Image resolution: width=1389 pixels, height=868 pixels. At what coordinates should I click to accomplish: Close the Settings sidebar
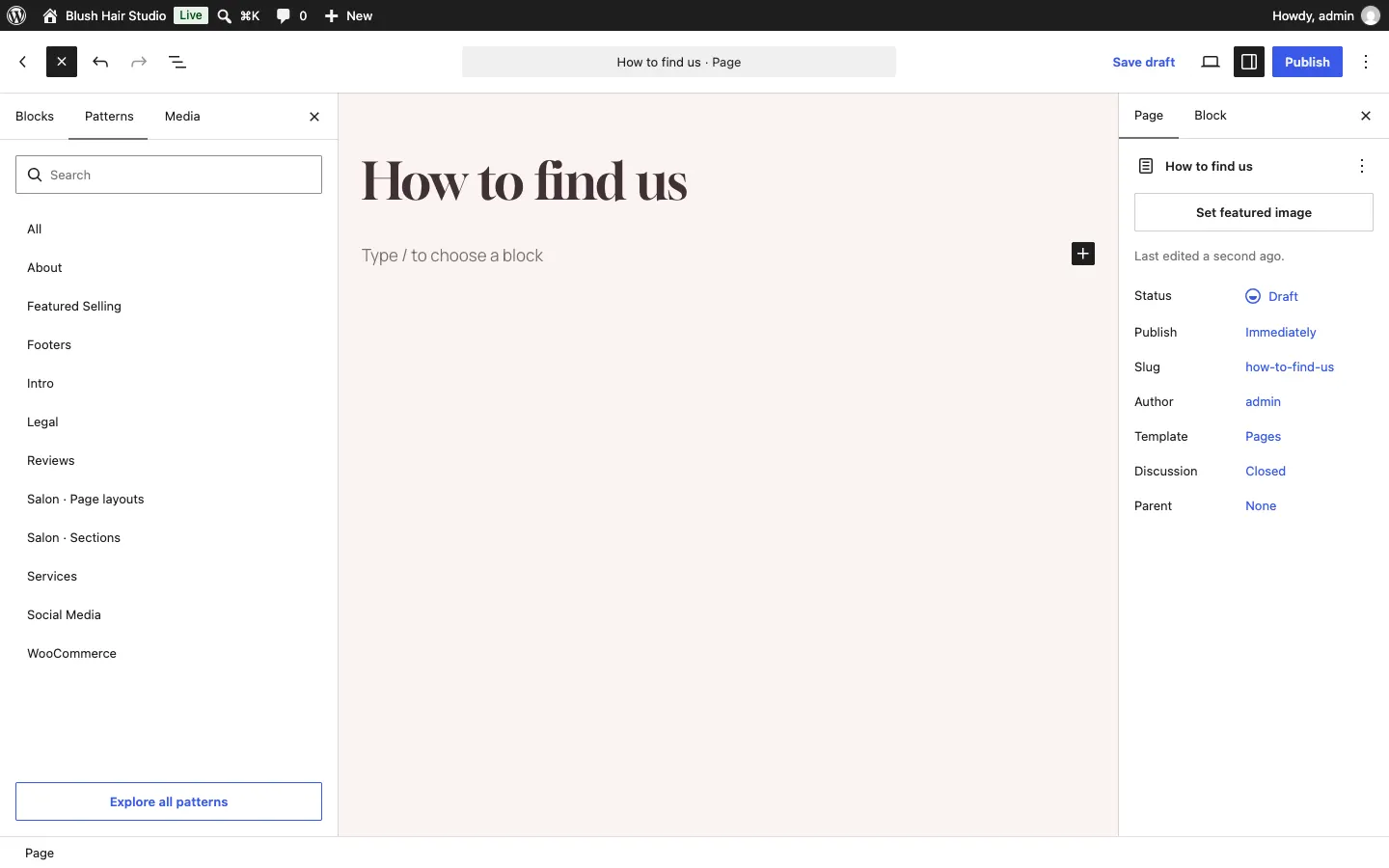pyautogui.click(x=1366, y=116)
